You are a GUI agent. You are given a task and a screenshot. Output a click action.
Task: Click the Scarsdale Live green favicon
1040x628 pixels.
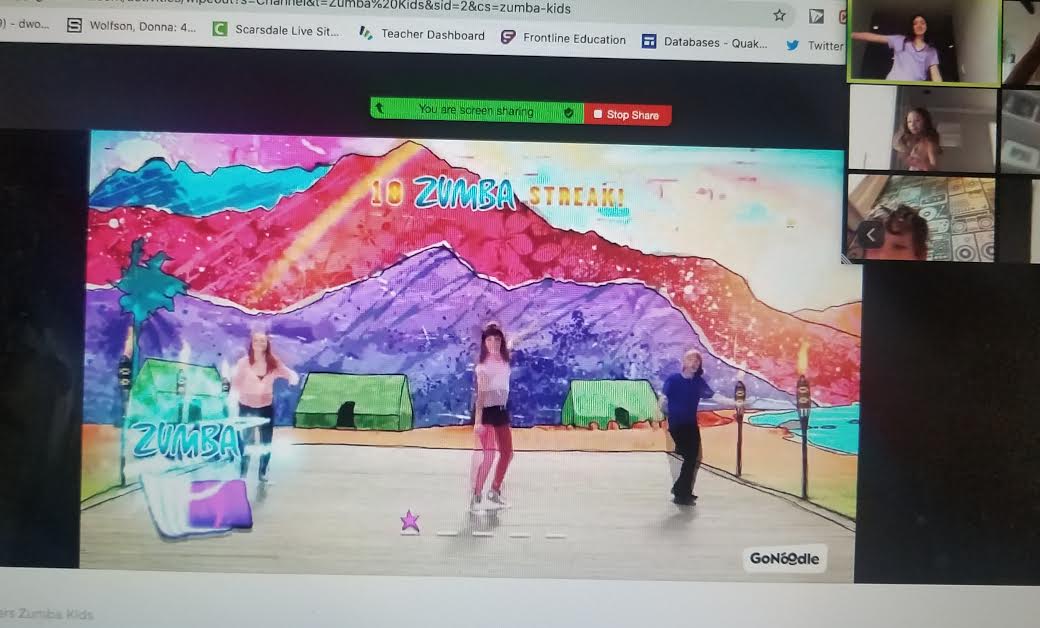pos(220,29)
